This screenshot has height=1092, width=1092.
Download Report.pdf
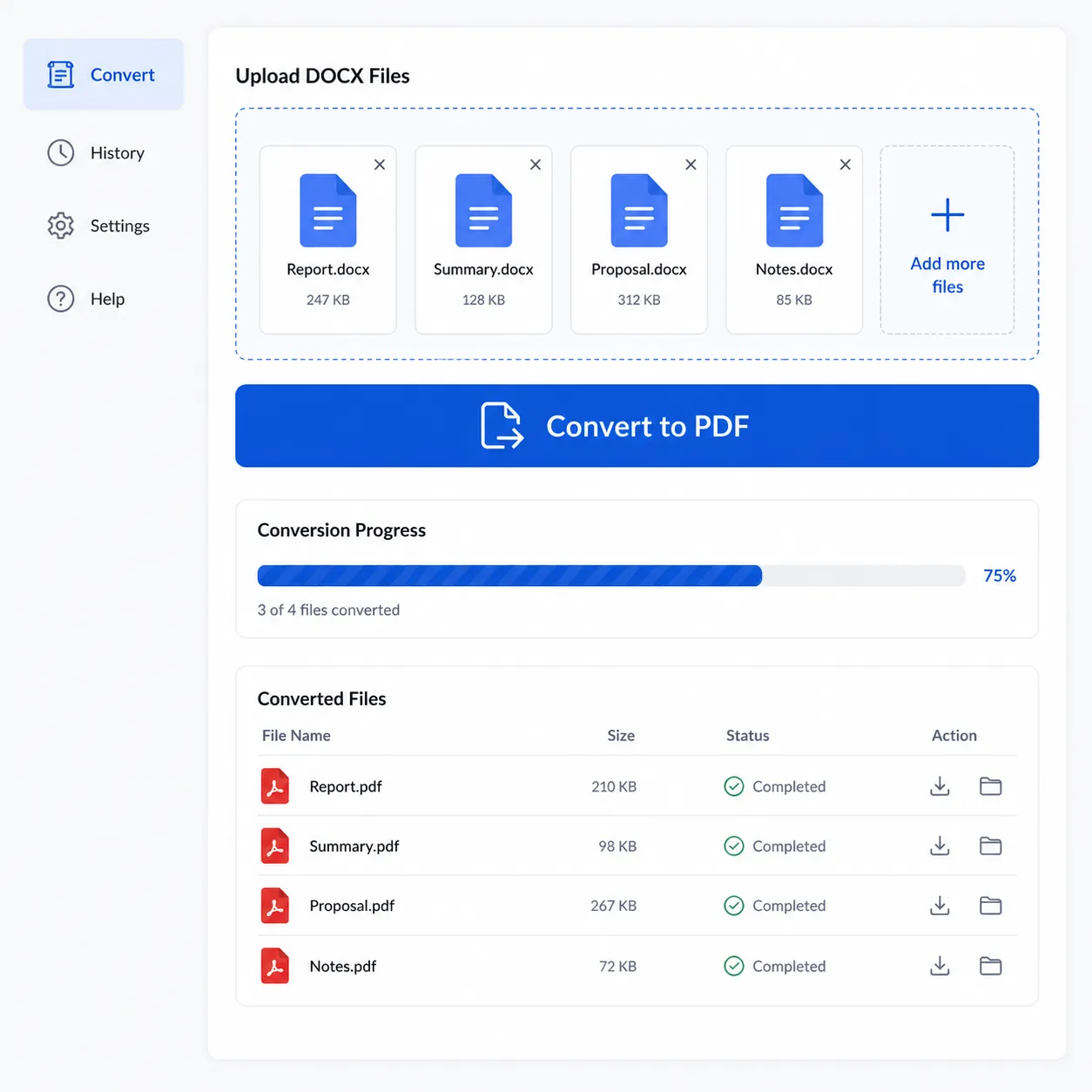[940, 786]
